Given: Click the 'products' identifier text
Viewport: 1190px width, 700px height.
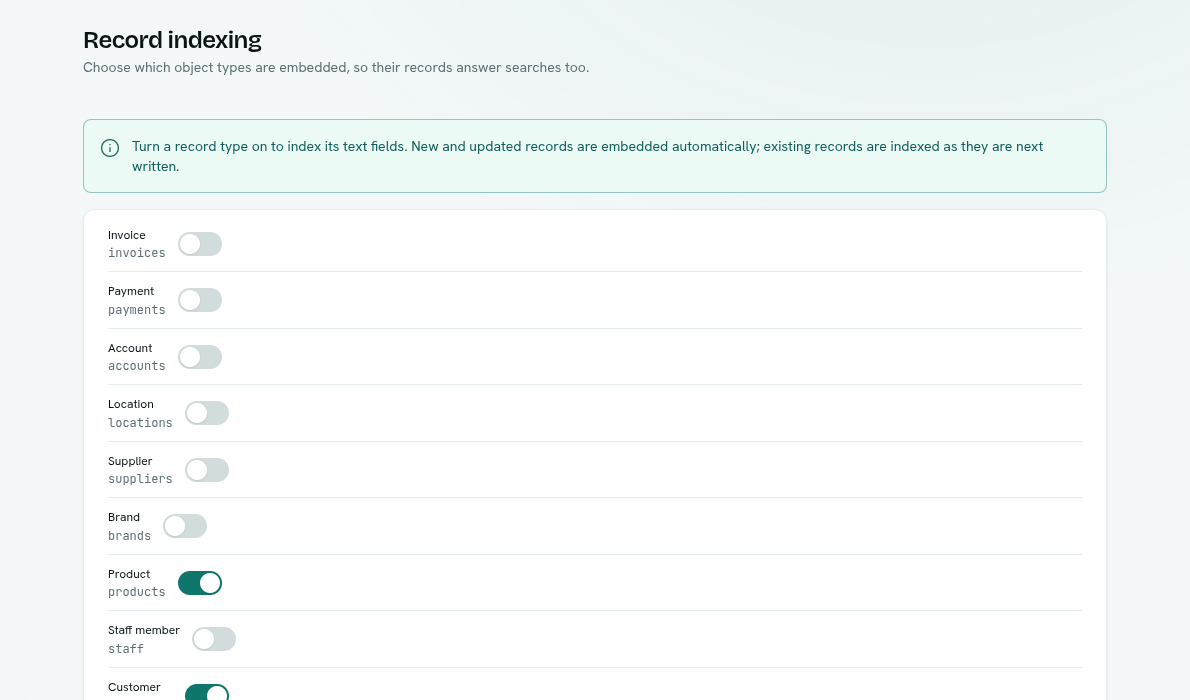Looking at the screenshot, I should (x=137, y=592).
